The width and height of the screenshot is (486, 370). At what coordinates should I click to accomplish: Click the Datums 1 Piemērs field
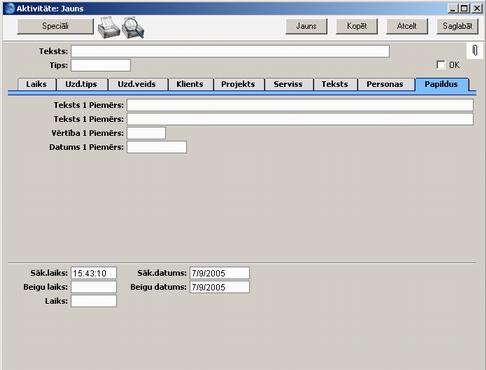point(157,147)
